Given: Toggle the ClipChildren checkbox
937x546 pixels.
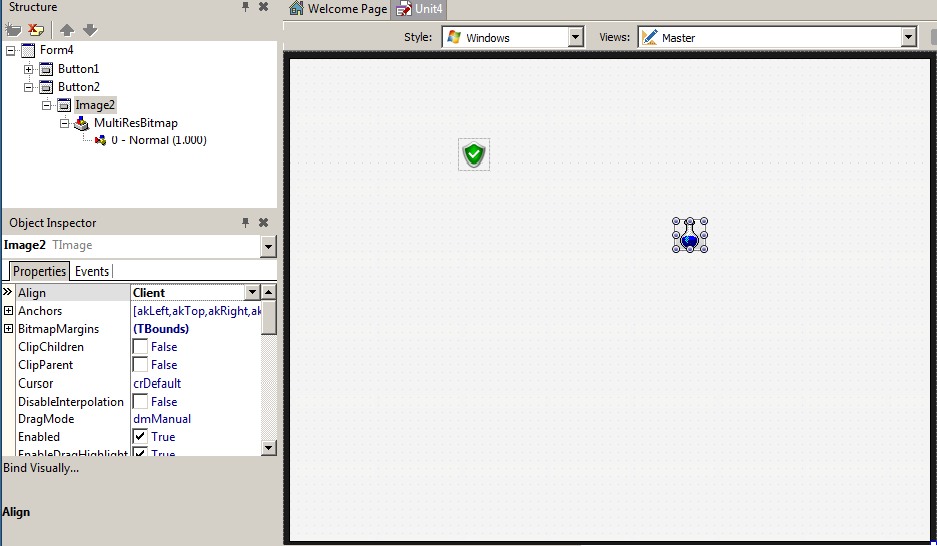Looking at the screenshot, I should coord(140,347).
